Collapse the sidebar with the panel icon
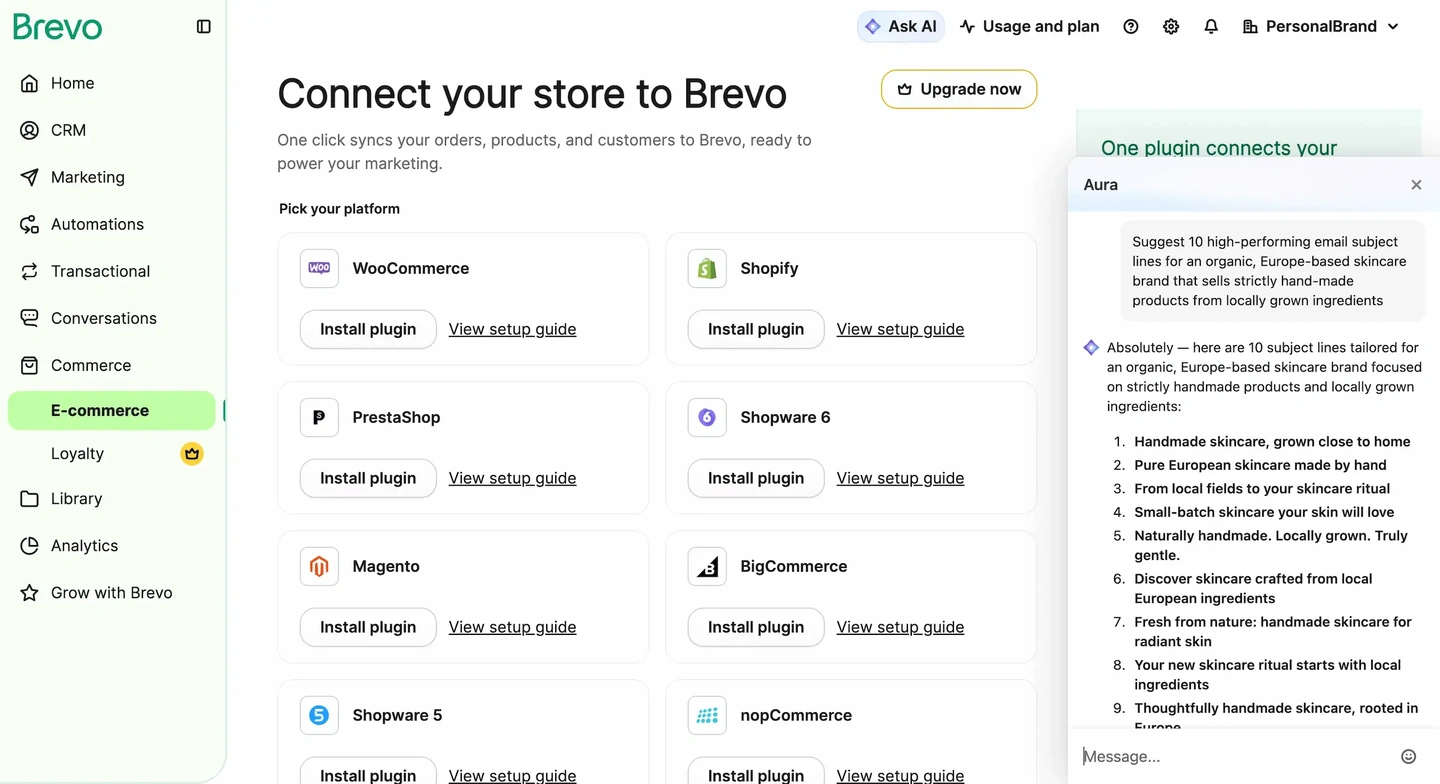The height and width of the screenshot is (784, 1440). (x=204, y=27)
